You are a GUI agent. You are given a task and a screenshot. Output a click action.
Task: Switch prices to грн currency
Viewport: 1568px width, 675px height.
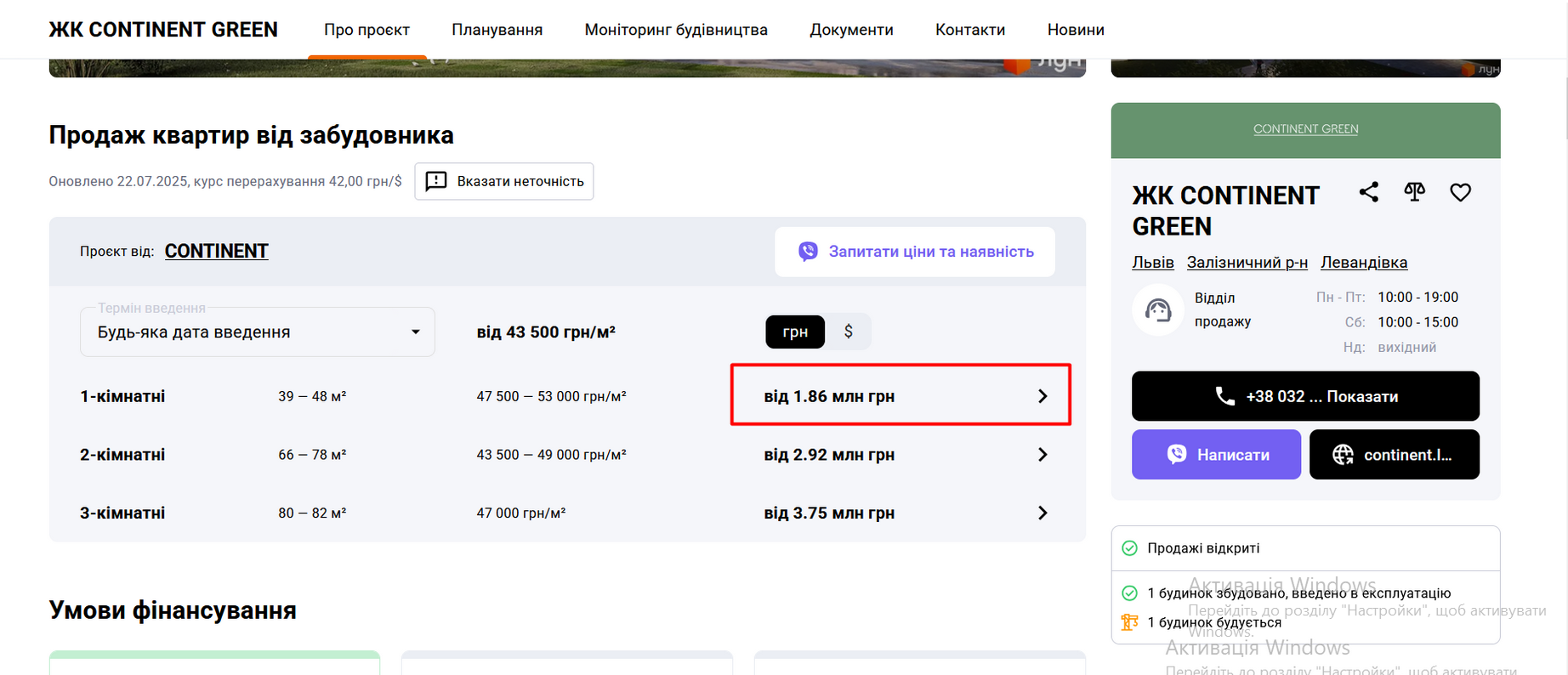pyautogui.click(x=795, y=332)
